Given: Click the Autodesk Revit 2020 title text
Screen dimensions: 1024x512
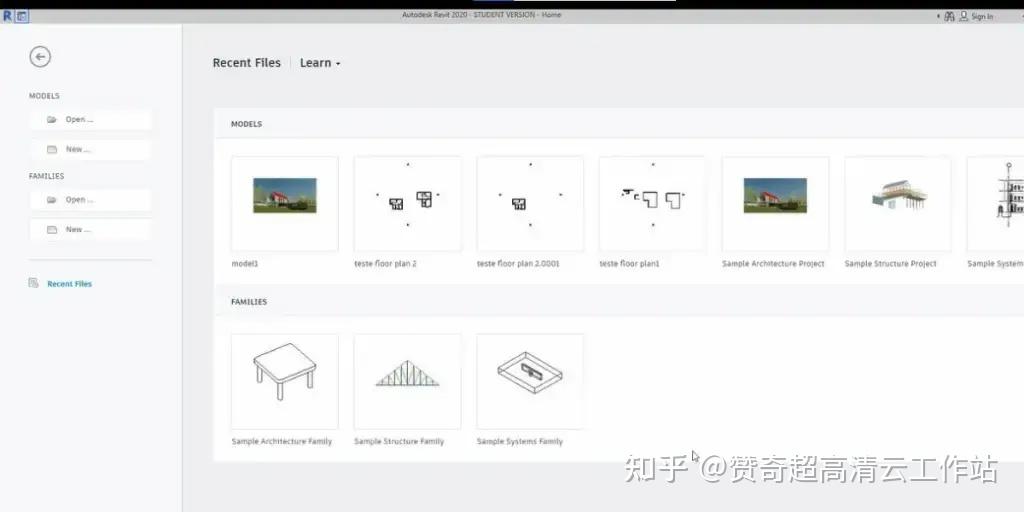Looking at the screenshot, I should 481,15.
